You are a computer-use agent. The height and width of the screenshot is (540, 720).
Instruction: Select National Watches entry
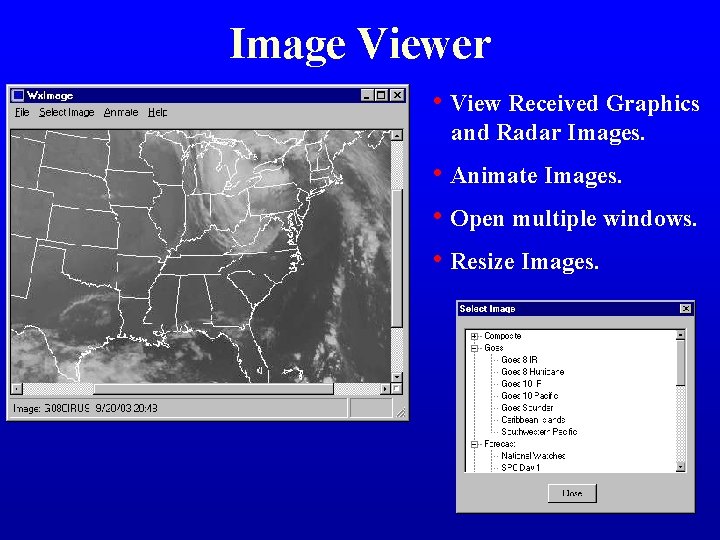pyautogui.click(x=533, y=456)
